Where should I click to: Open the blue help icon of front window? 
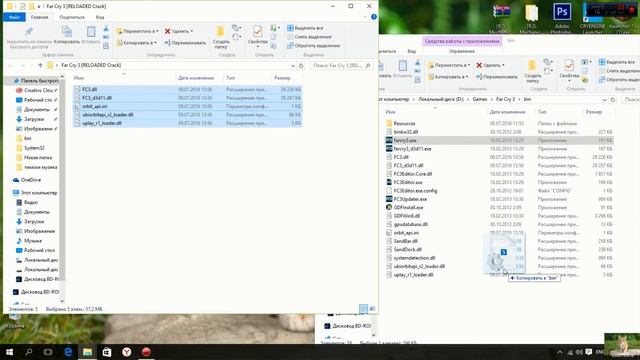(x=373, y=17)
